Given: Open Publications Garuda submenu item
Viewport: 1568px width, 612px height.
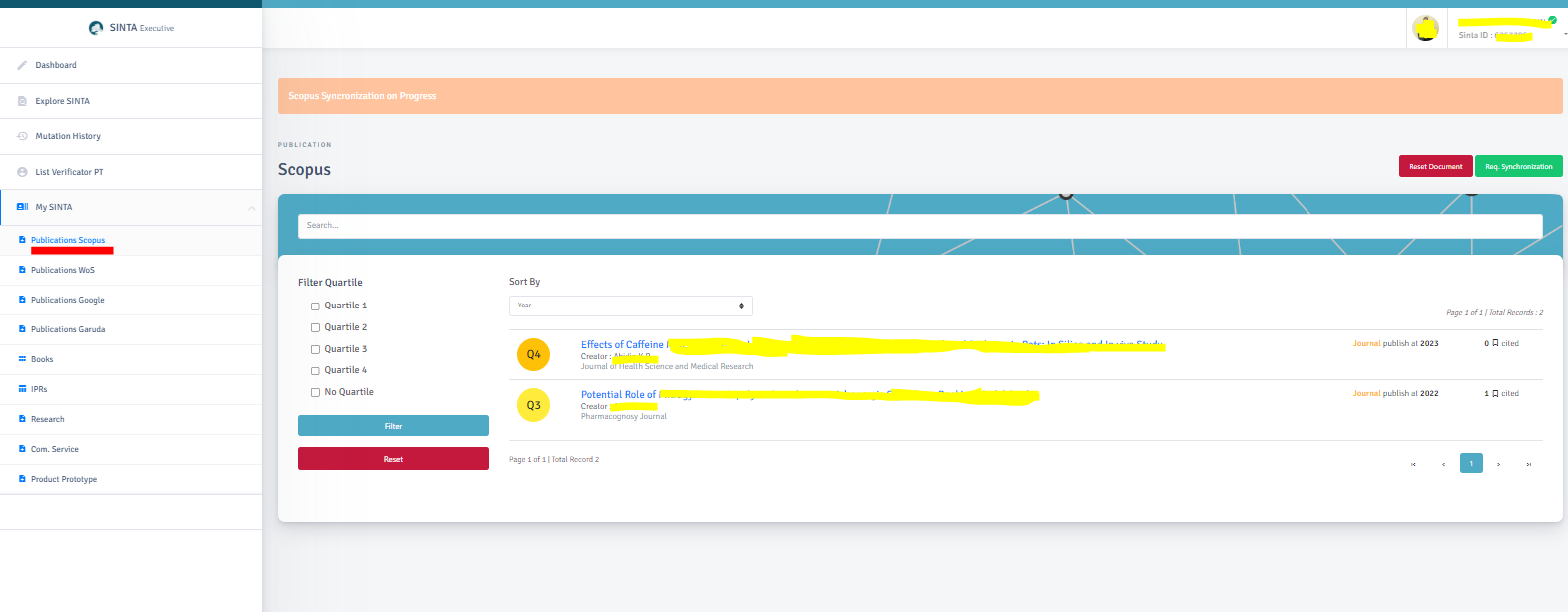Looking at the screenshot, I should point(131,329).
